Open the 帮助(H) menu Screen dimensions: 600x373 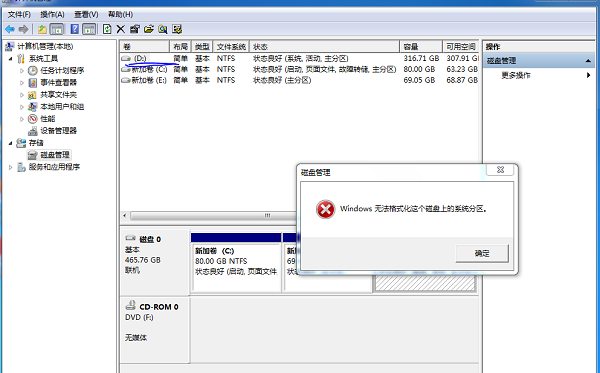tap(120, 15)
